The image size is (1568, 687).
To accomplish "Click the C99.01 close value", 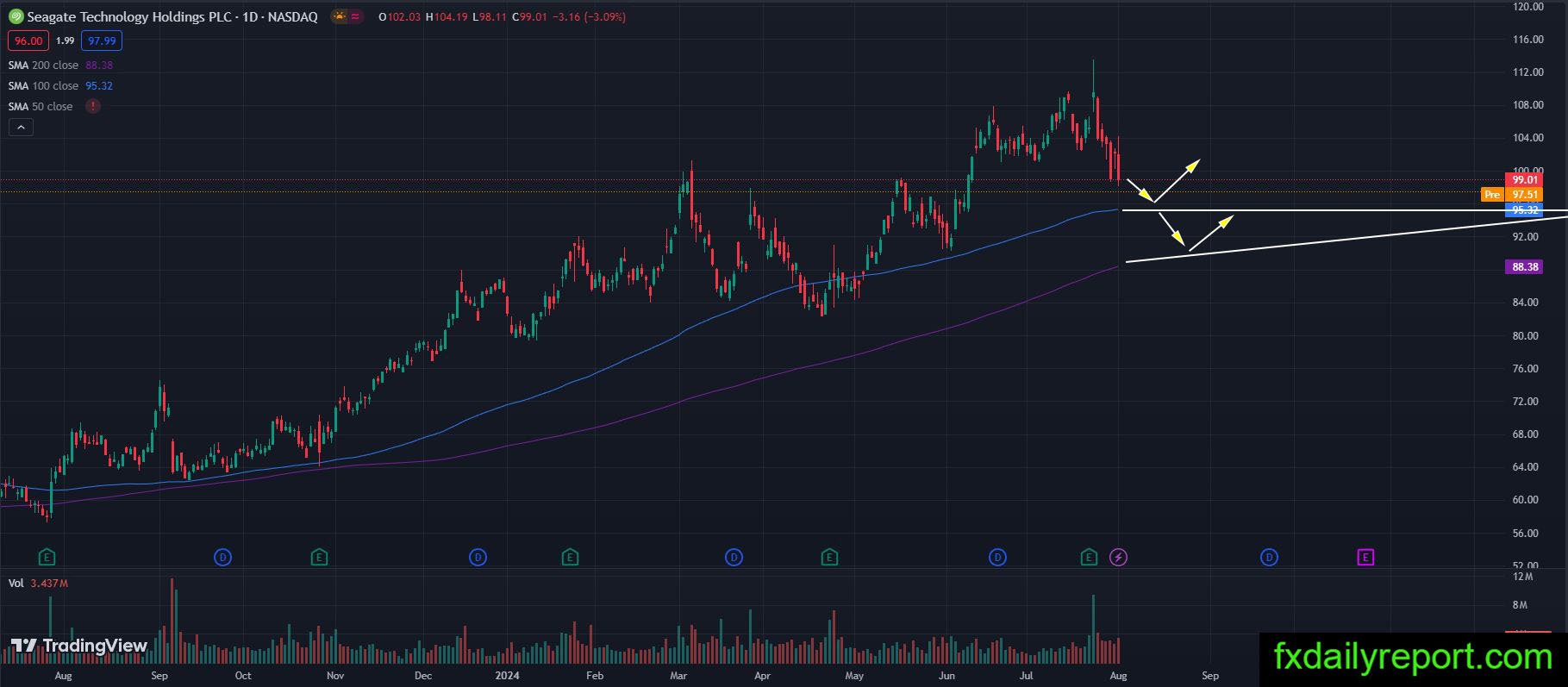I will [529, 16].
